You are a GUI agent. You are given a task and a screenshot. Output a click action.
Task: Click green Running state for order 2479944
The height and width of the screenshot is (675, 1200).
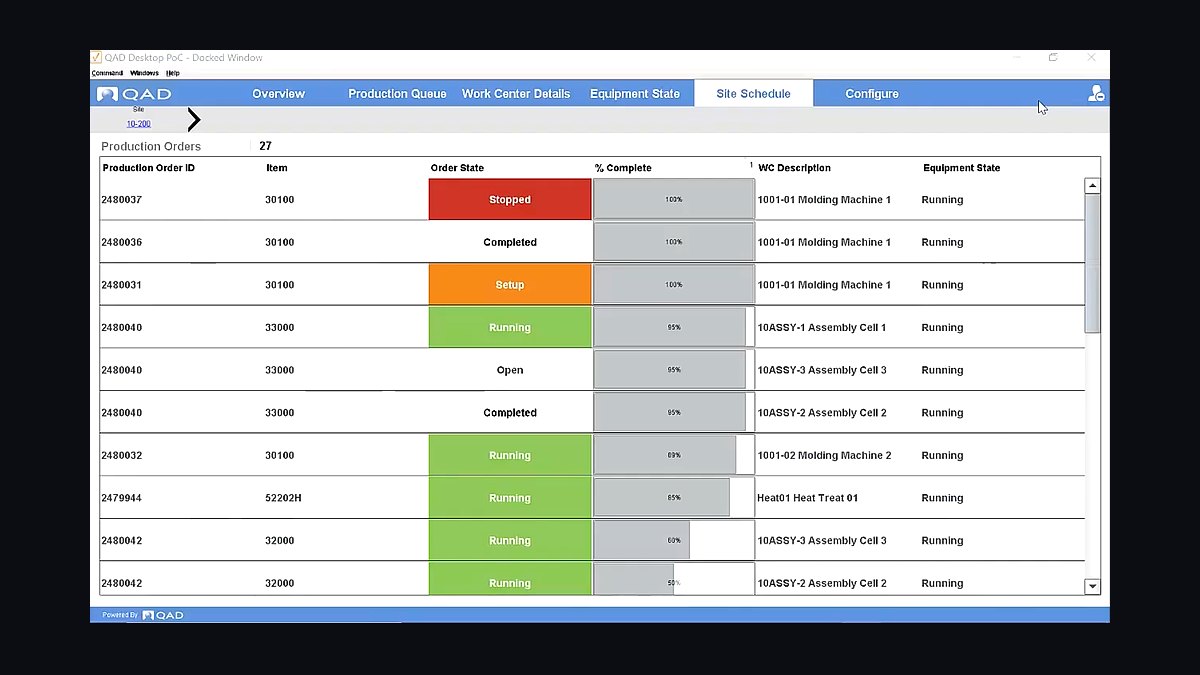pyautogui.click(x=510, y=498)
